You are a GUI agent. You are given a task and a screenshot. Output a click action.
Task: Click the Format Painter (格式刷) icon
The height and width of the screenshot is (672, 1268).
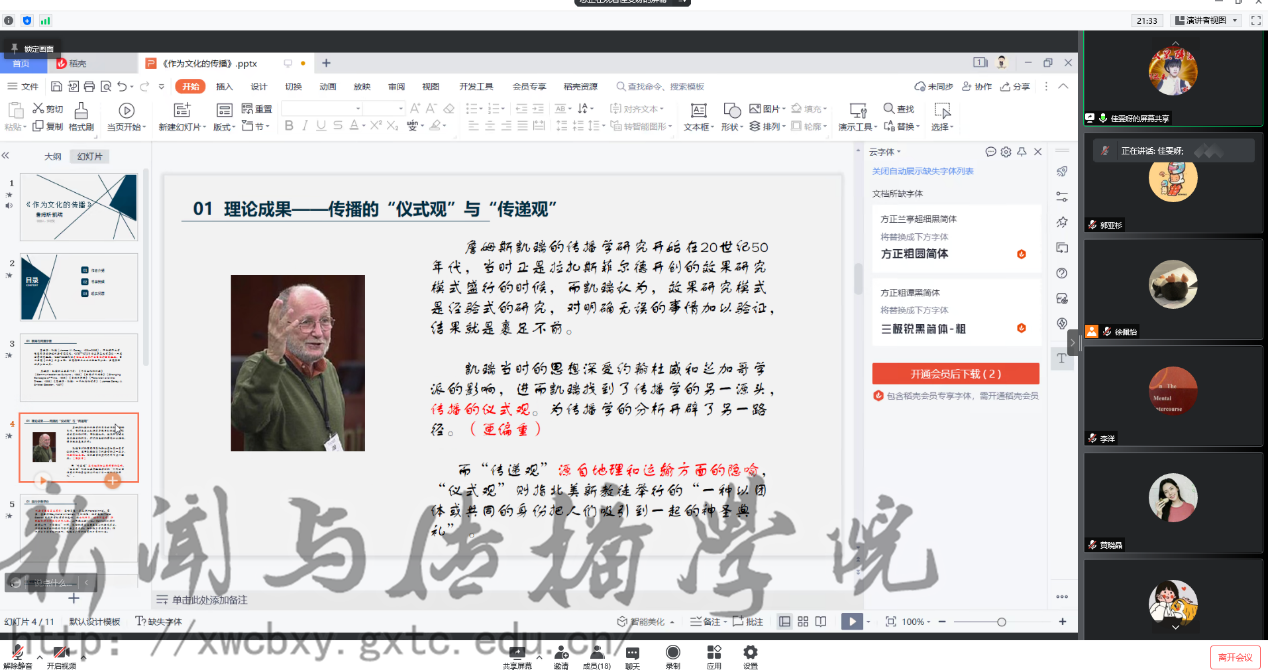coord(81,110)
